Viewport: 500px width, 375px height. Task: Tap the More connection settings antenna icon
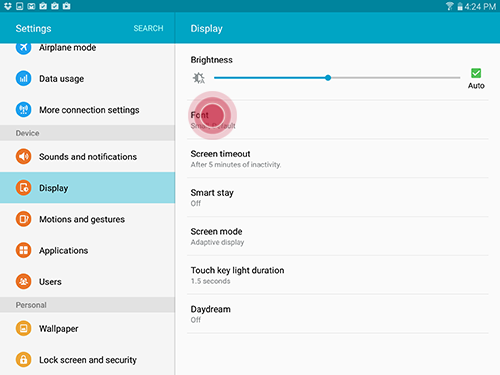click(23, 109)
